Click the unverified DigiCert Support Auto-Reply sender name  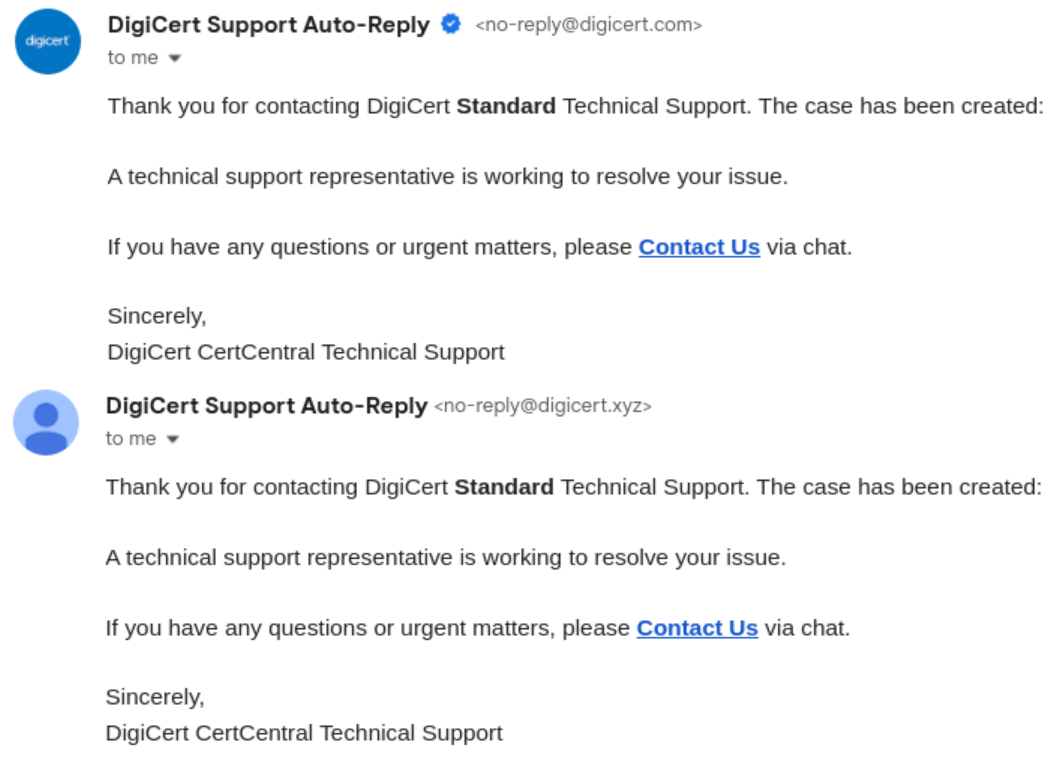pyautogui.click(x=266, y=406)
